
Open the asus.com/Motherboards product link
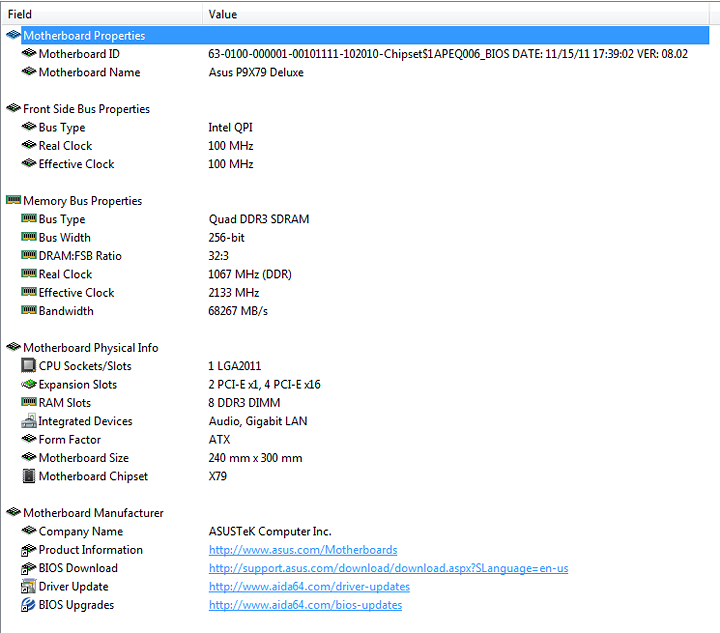coord(303,549)
